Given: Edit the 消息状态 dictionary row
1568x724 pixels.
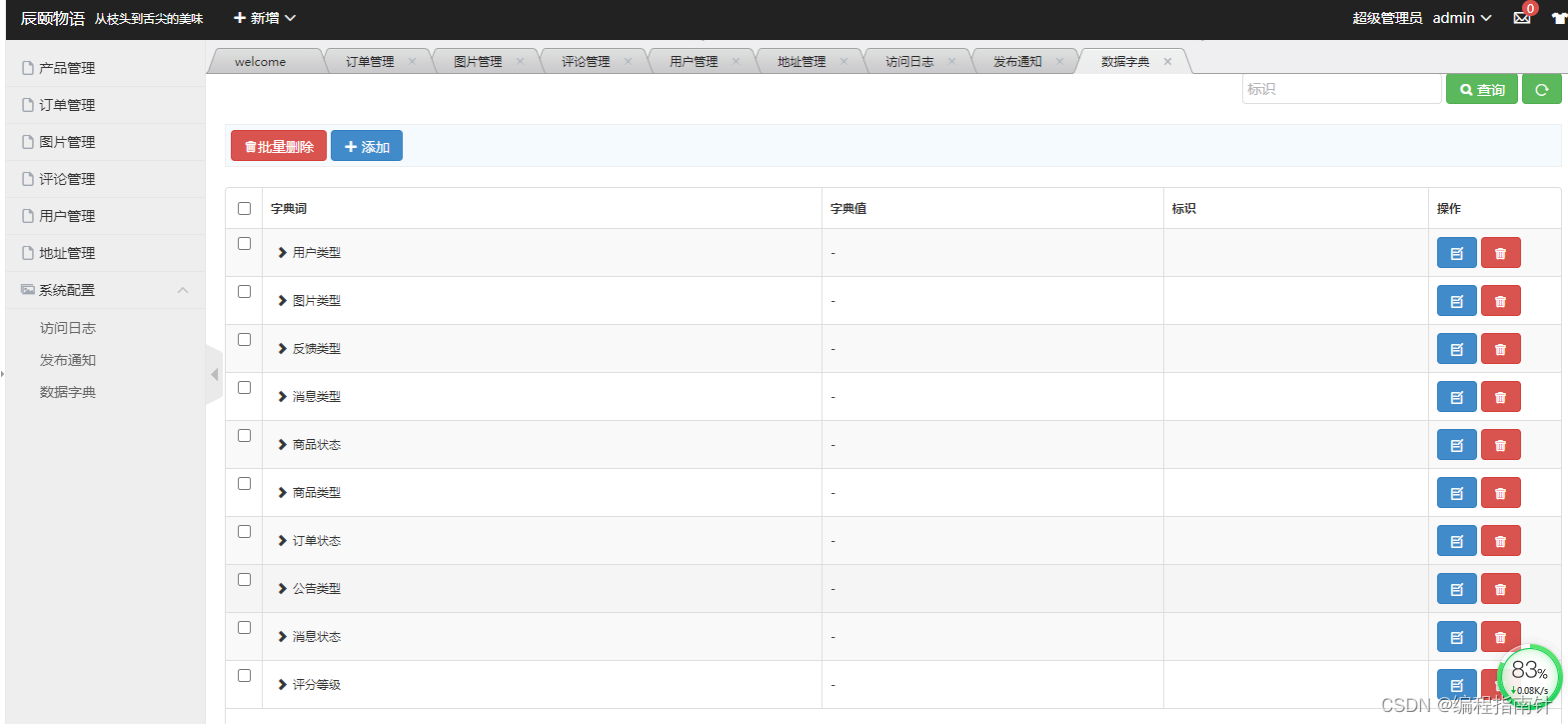Looking at the screenshot, I should 1456,637.
